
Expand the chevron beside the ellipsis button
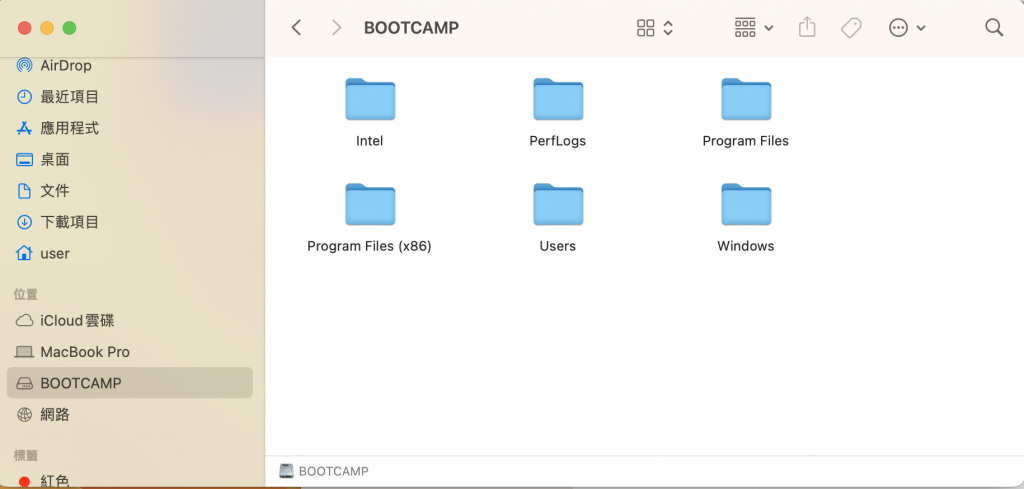tap(921, 28)
